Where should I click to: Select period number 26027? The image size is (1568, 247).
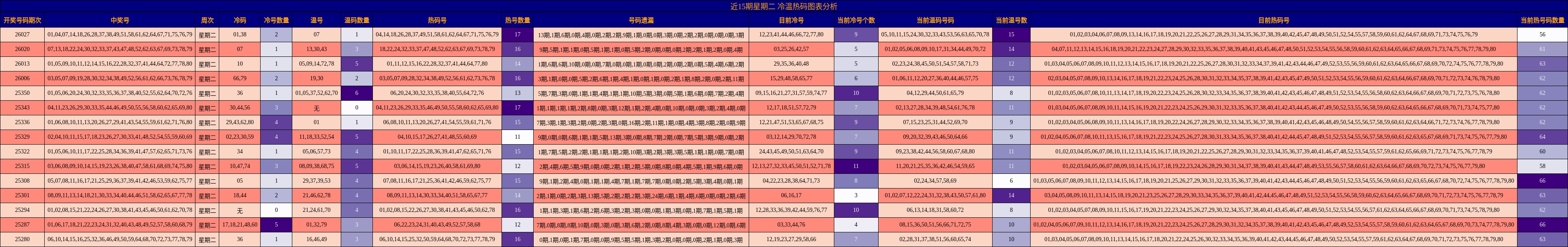[x=23, y=35]
